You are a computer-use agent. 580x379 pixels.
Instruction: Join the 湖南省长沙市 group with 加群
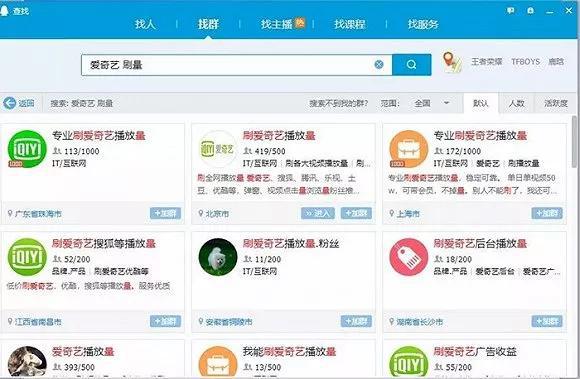click(547, 321)
